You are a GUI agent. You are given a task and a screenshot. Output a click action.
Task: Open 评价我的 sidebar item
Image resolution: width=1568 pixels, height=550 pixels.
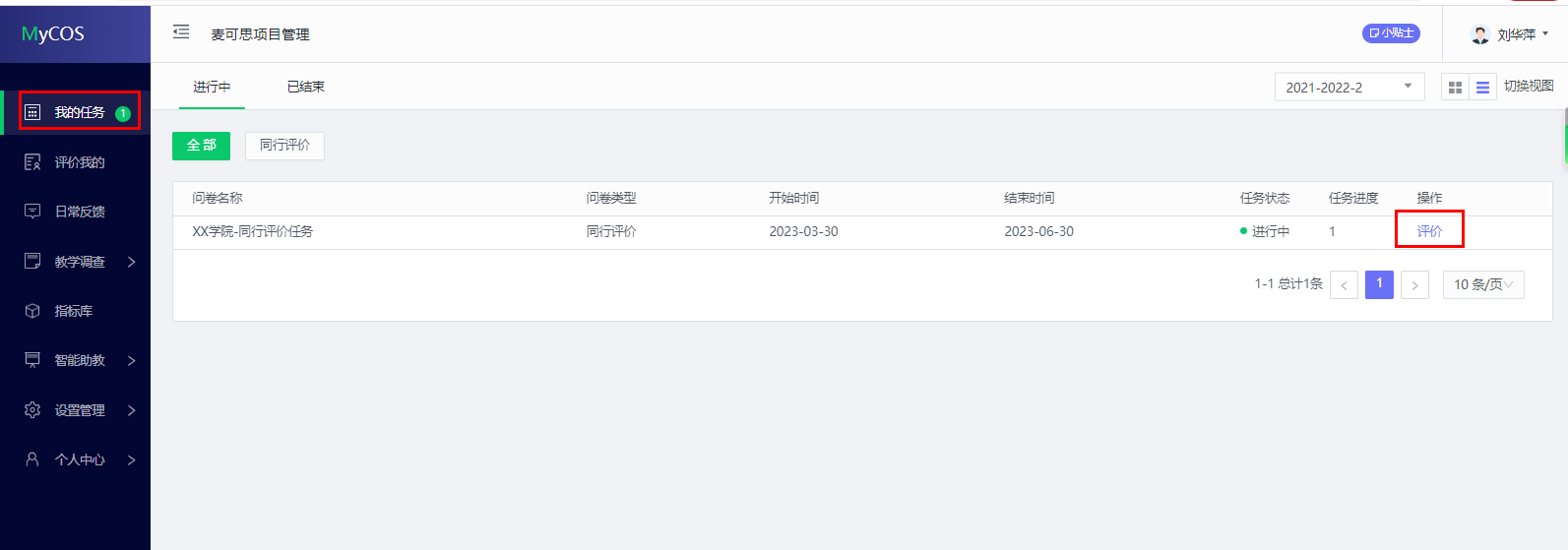point(79,162)
